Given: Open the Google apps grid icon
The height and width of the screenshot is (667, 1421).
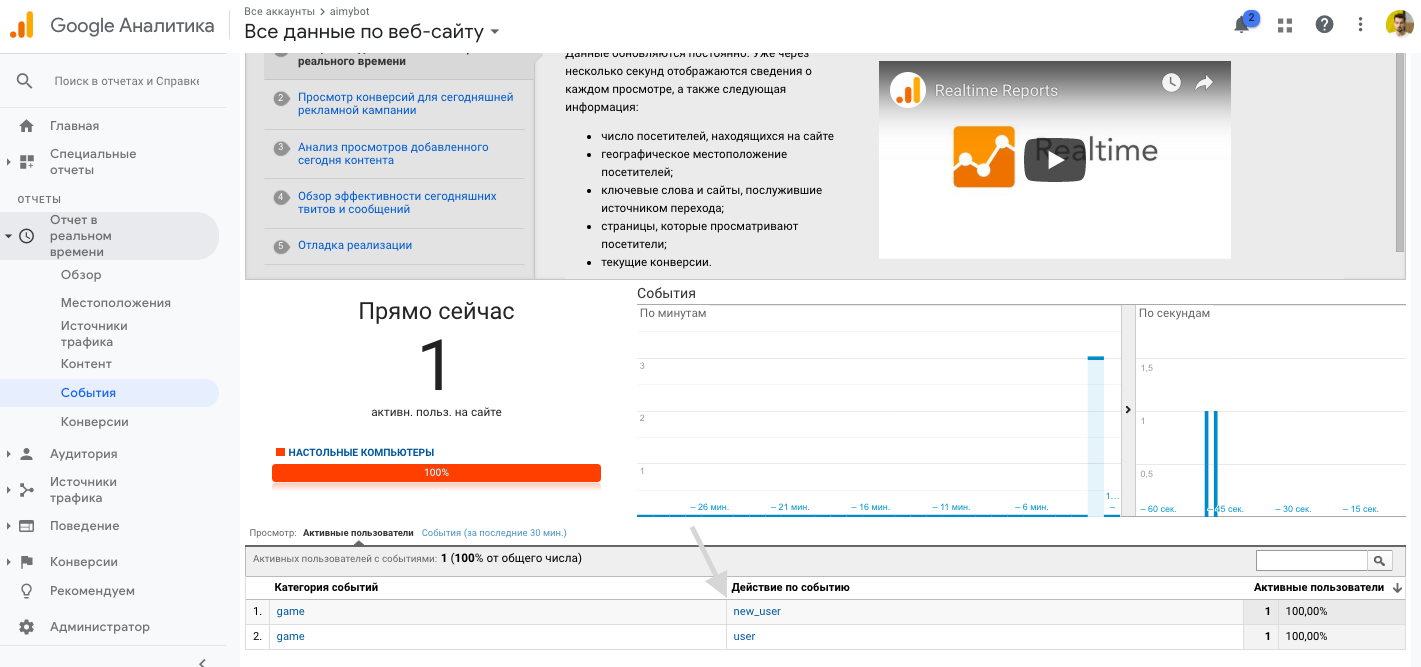Looking at the screenshot, I should 1285,25.
